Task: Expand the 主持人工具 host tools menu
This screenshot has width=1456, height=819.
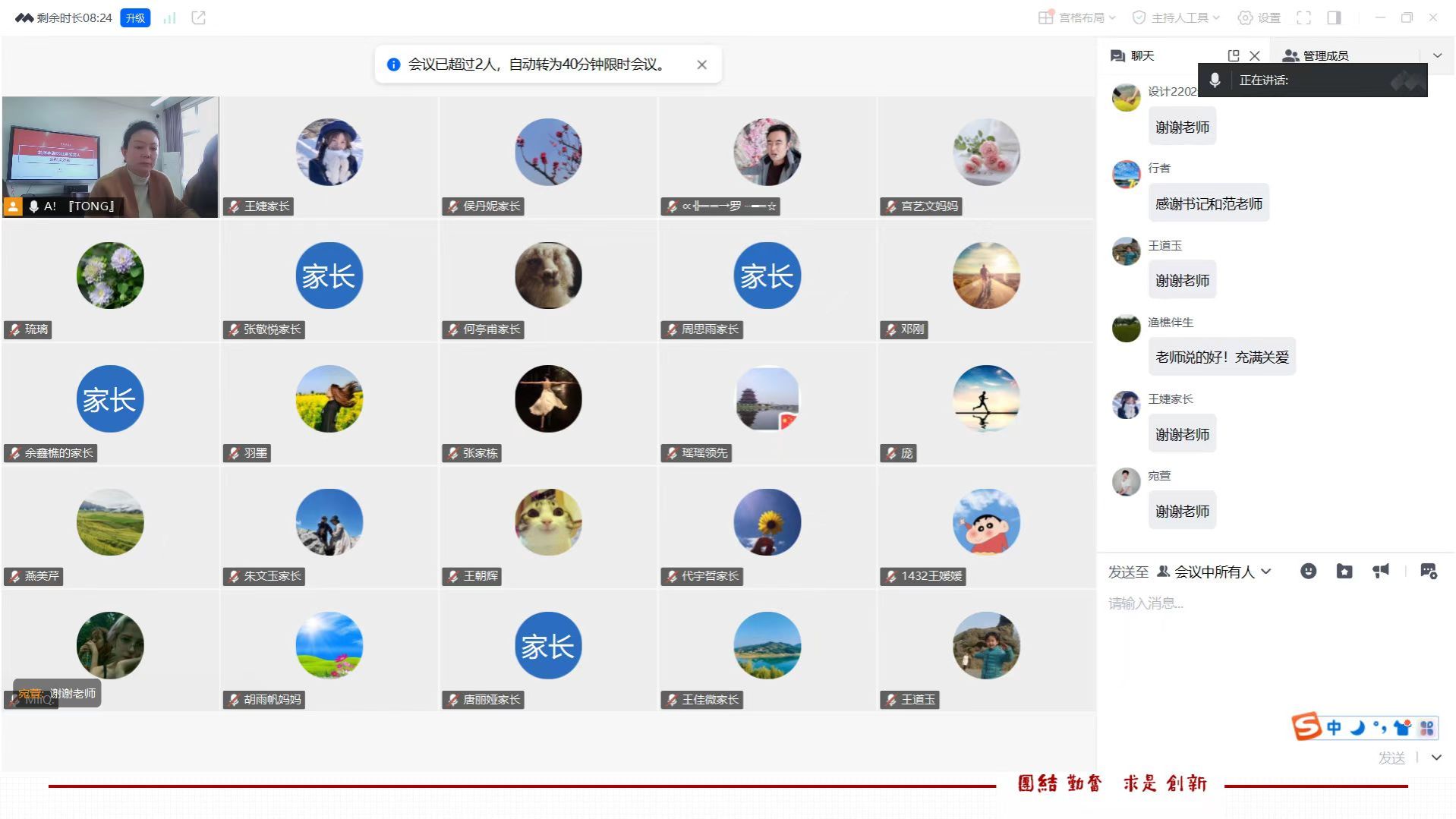Action: [1176, 17]
